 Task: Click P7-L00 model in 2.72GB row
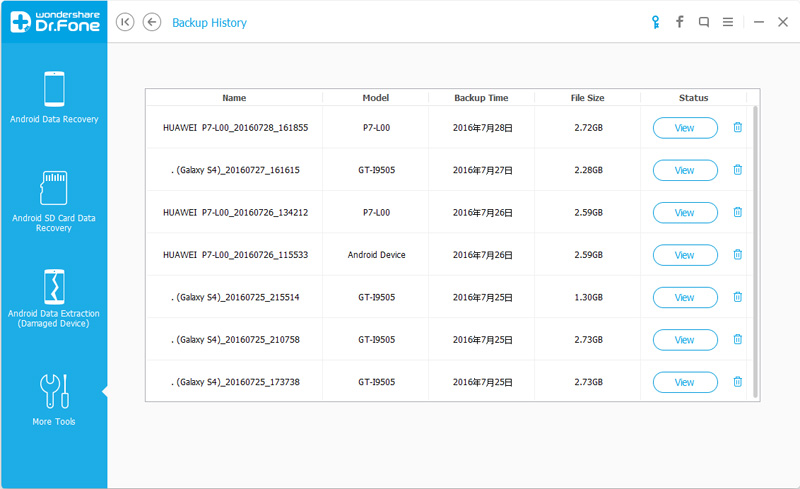pyautogui.click(x=377, y=128)
